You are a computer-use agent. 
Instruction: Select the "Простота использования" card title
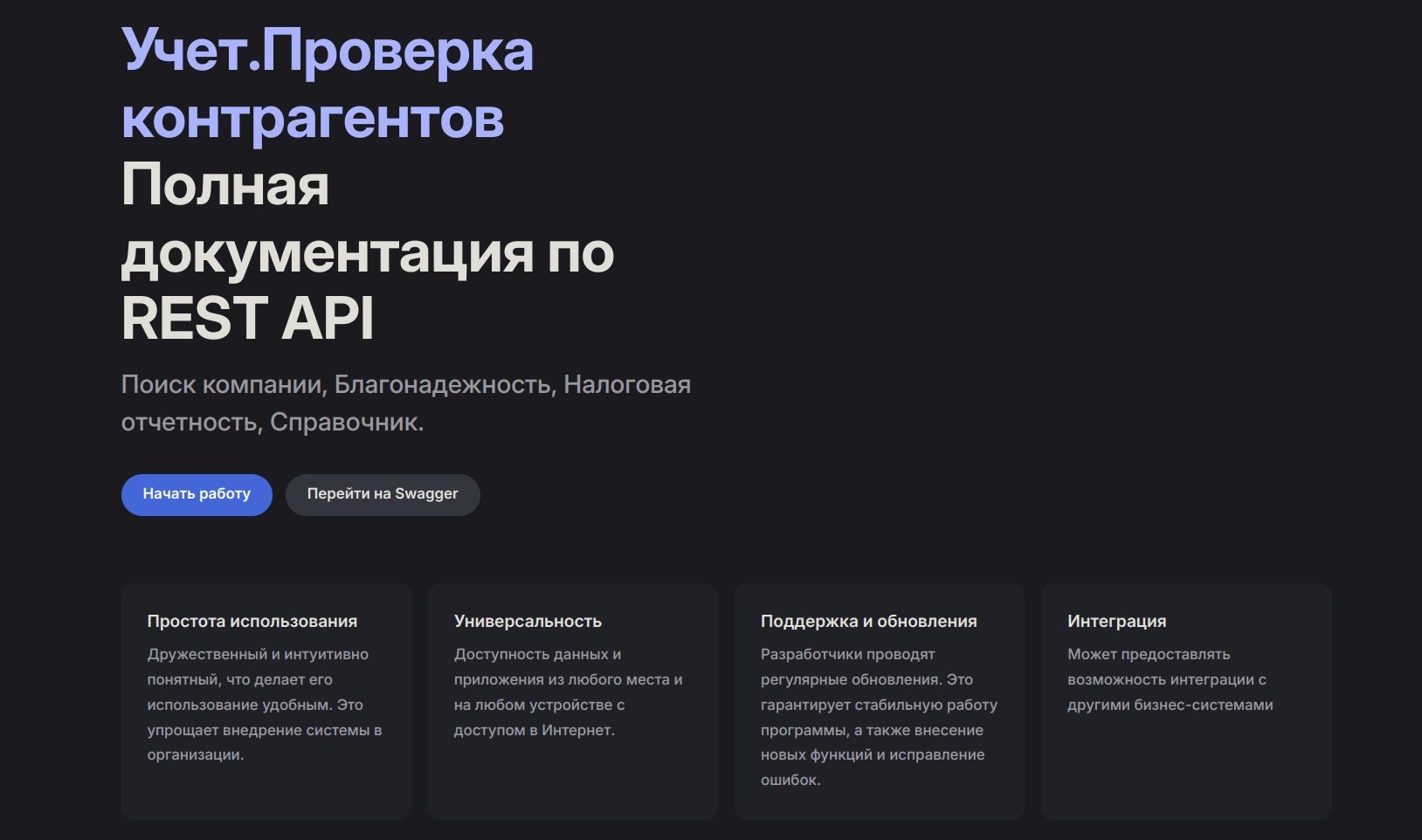point(252,621)
